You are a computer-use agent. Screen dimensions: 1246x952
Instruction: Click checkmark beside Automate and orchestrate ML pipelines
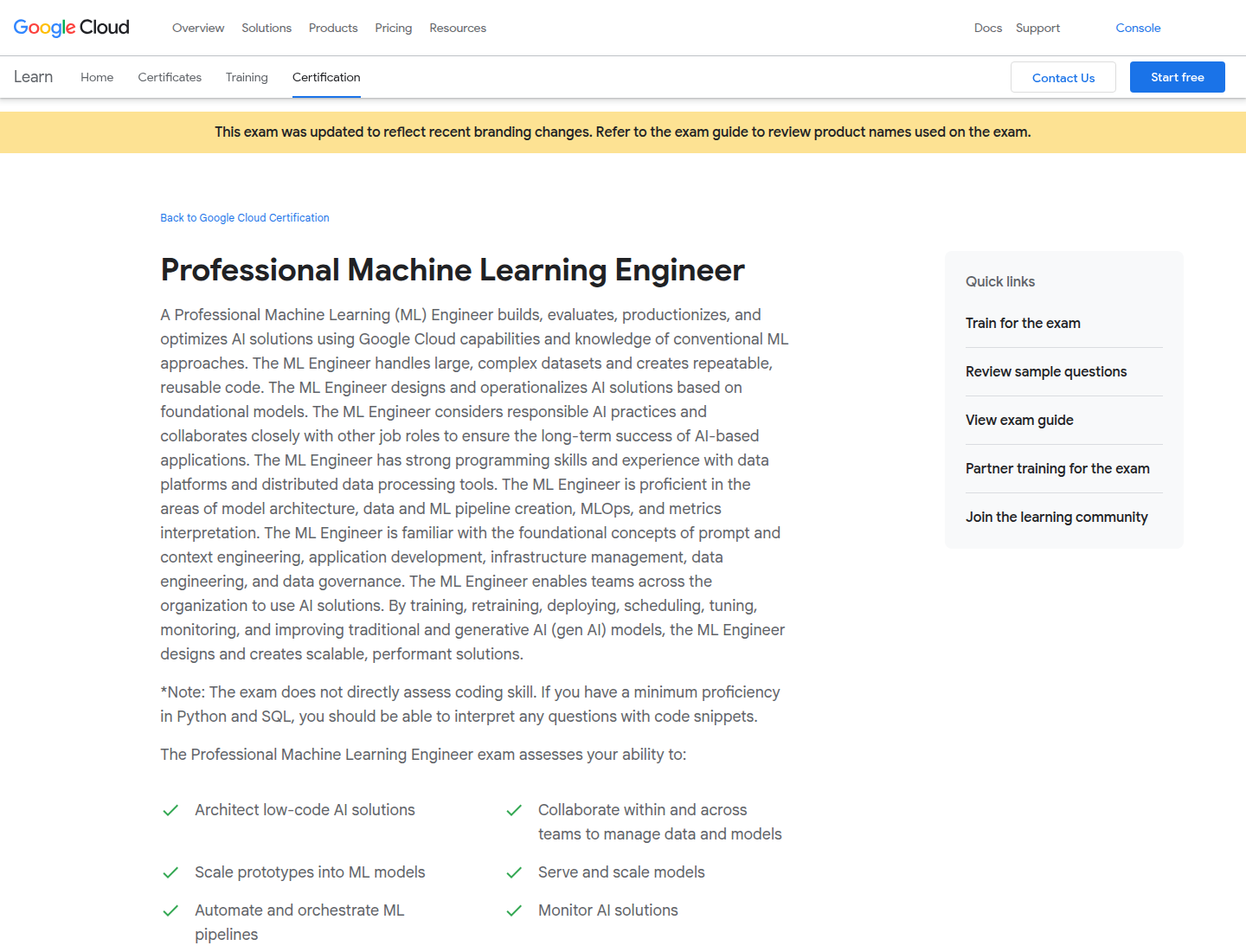pos(170,910)
